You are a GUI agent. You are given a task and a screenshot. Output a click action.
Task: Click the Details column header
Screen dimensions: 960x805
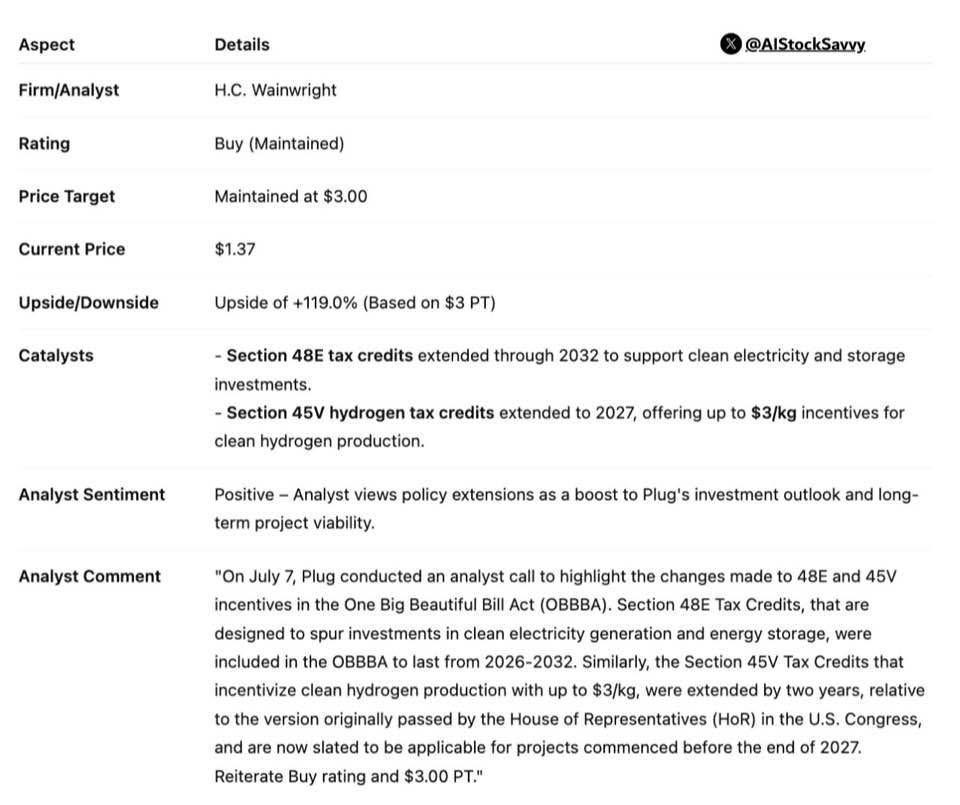(x=241, y=45)
